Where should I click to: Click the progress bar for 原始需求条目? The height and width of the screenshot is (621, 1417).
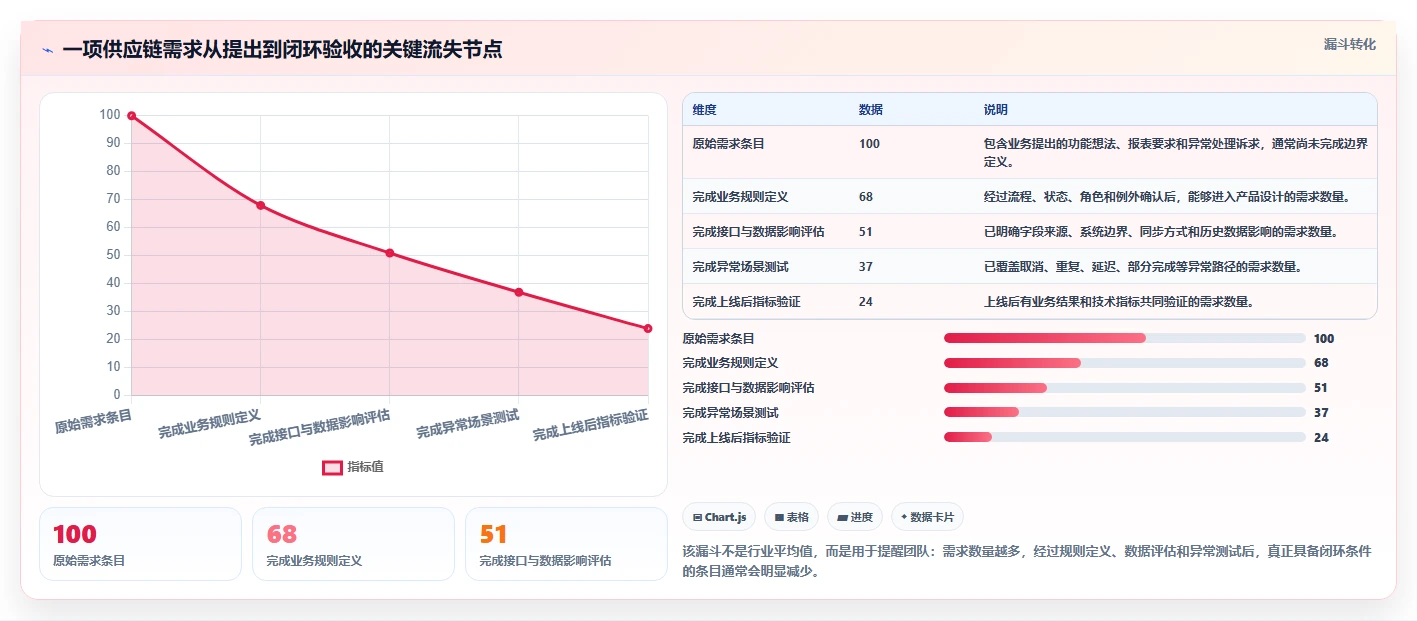pyautogui.click(x=1125, y=339)
